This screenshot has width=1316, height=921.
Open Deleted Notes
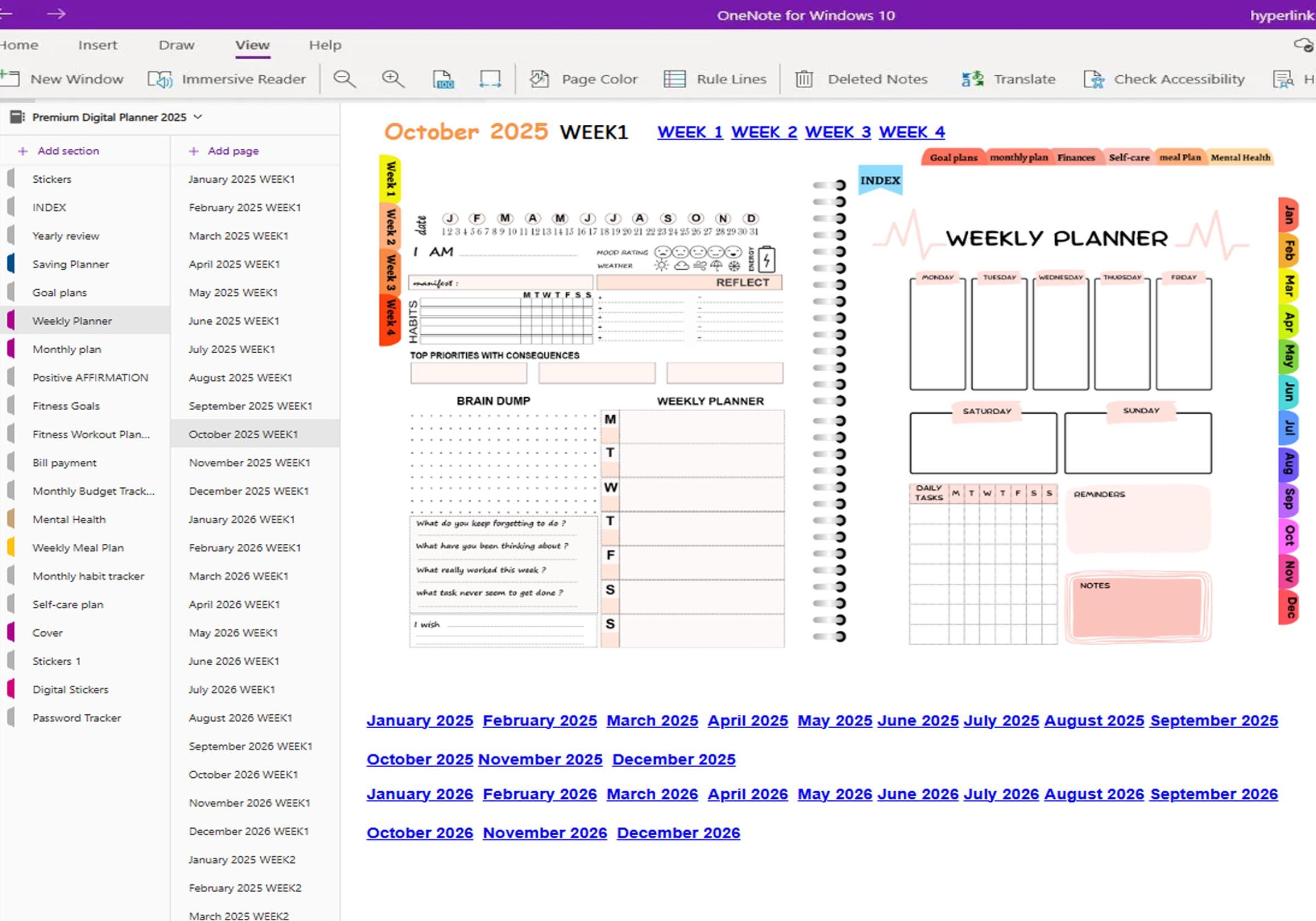point(862,79)
